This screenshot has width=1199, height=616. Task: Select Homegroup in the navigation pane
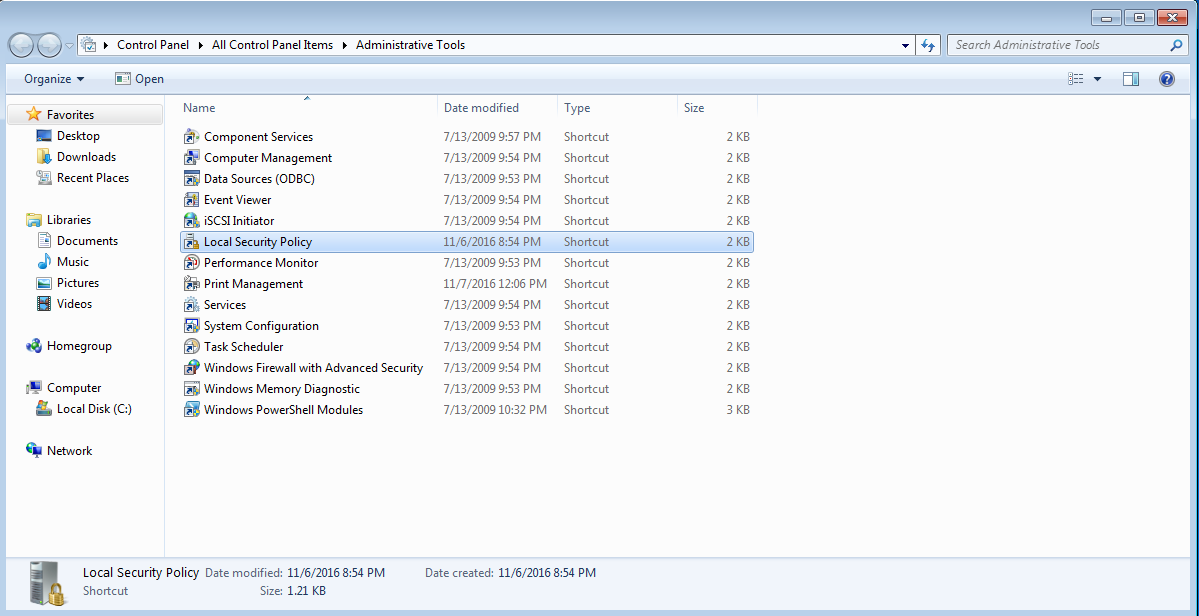tap(79, 346)
